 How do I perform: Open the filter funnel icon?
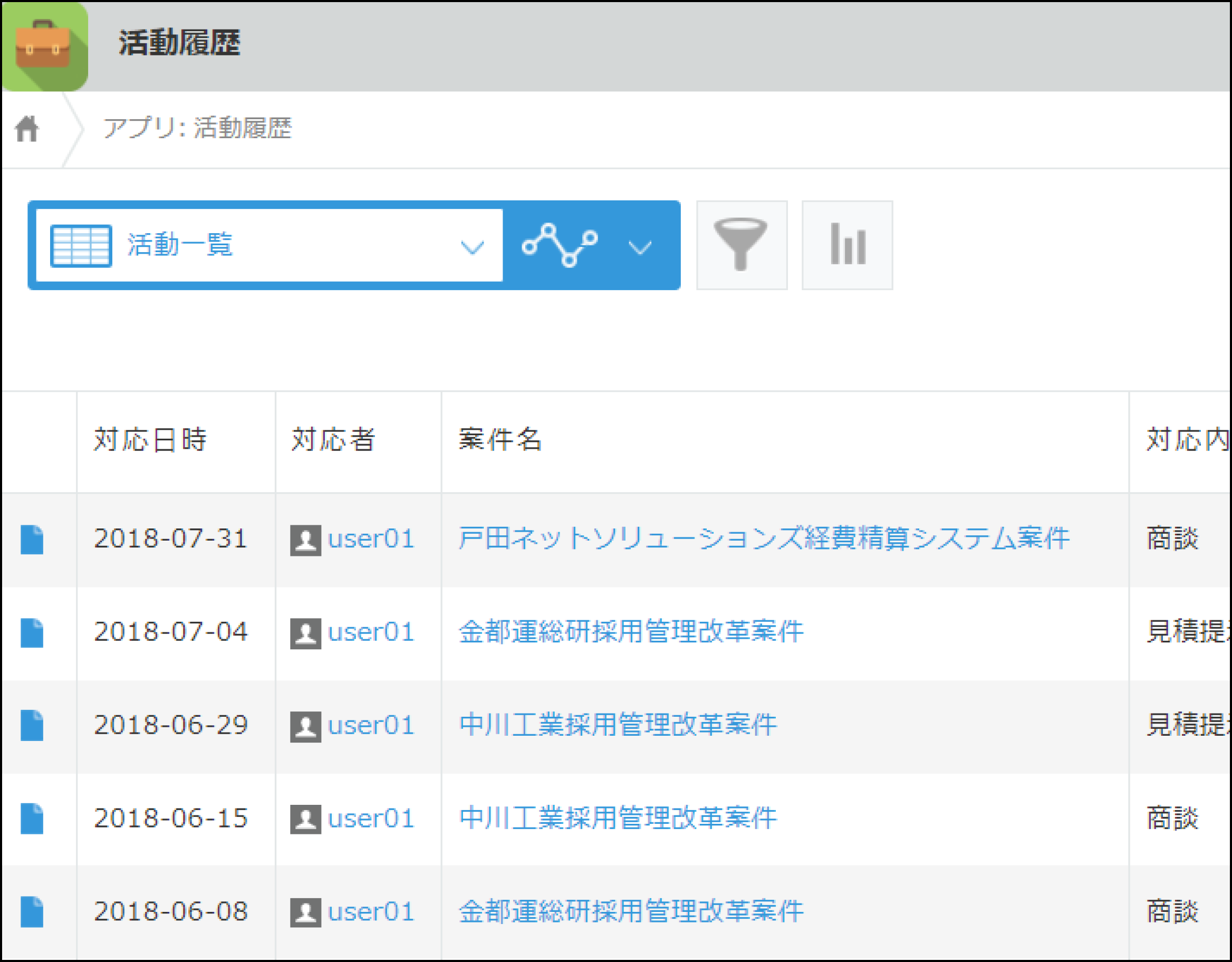tap(742, 244)
